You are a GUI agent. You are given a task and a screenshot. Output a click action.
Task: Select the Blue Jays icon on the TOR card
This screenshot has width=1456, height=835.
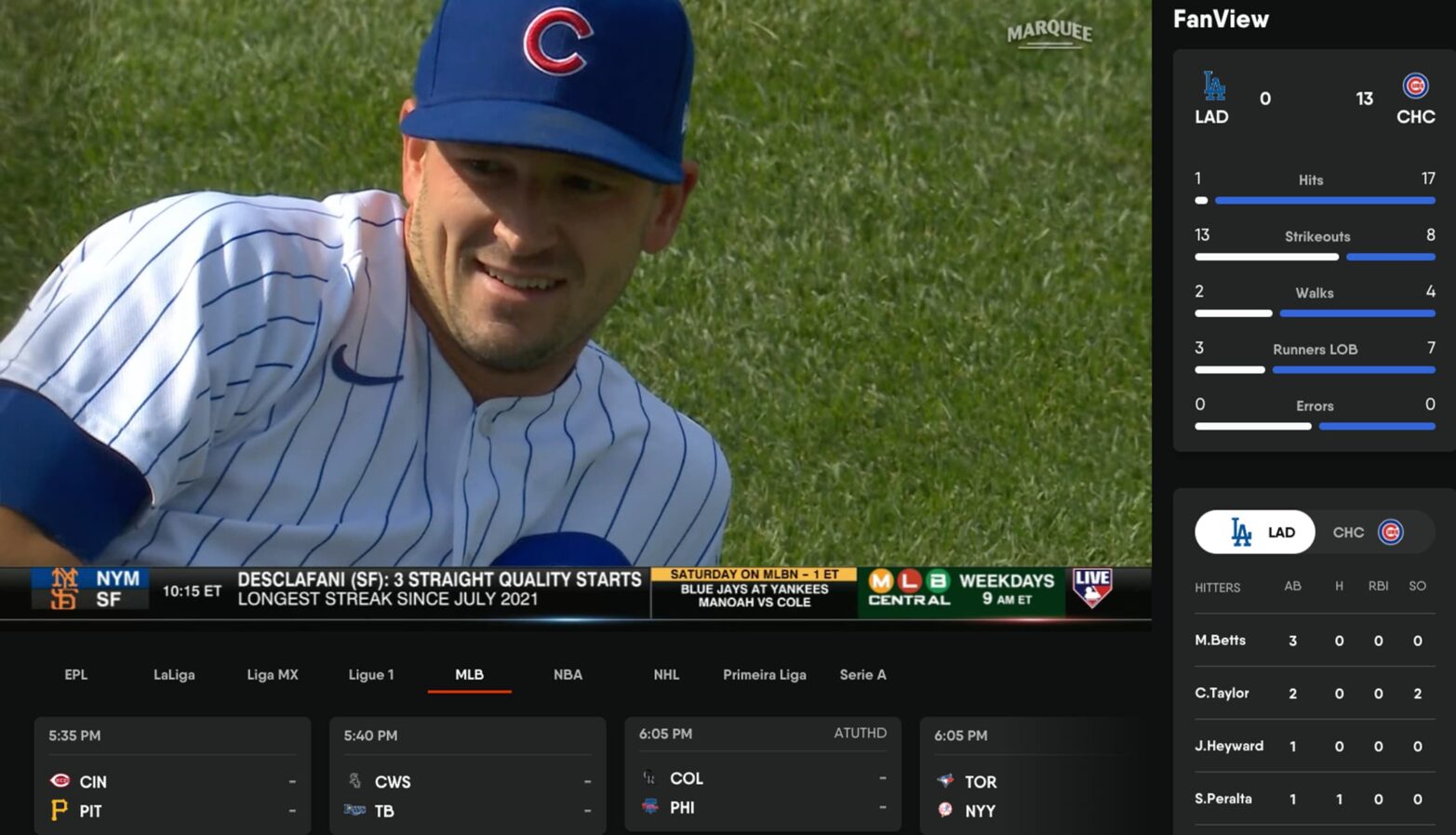click(x=945, y=782)
